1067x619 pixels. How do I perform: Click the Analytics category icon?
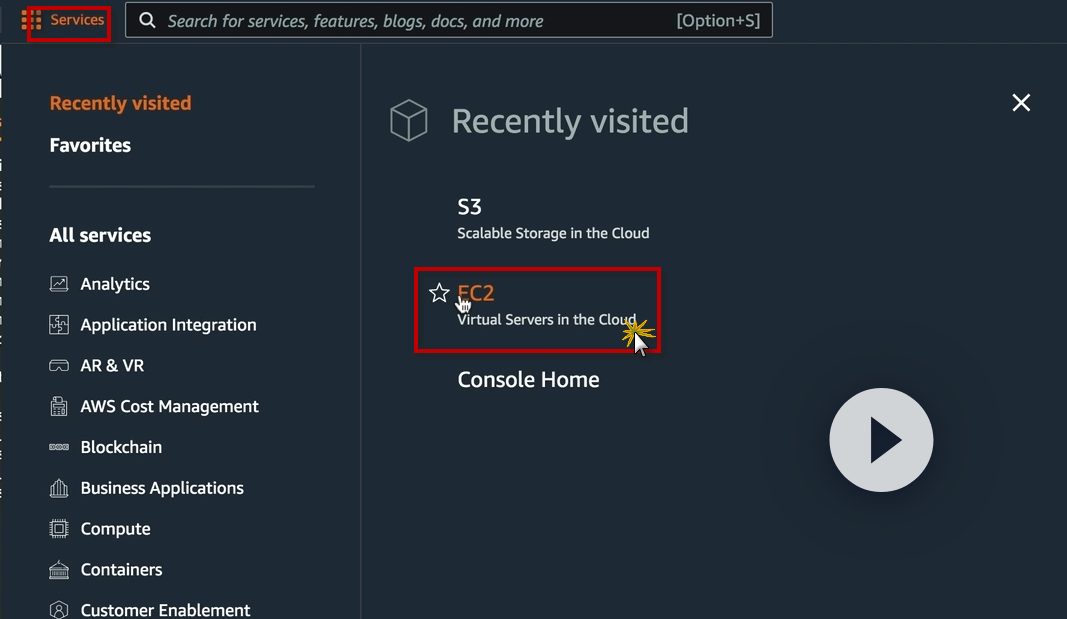point(59,284)
